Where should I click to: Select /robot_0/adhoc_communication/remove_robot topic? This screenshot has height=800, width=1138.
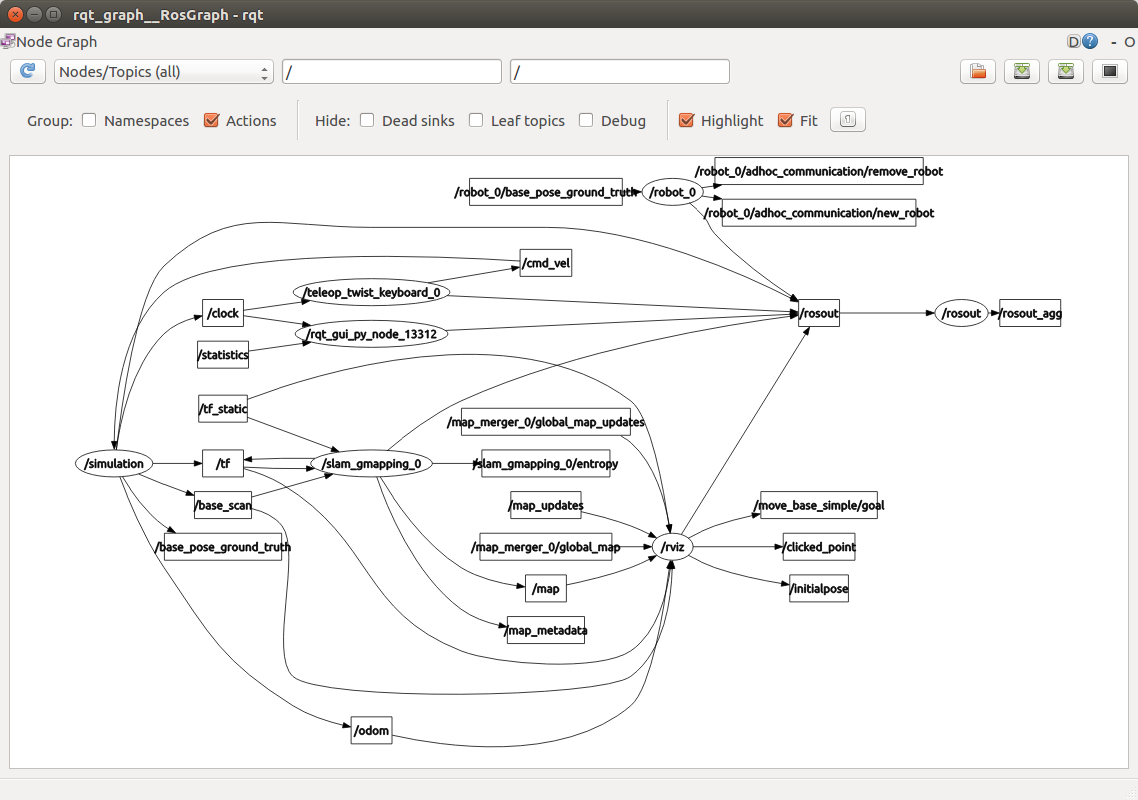pos(819,171)
